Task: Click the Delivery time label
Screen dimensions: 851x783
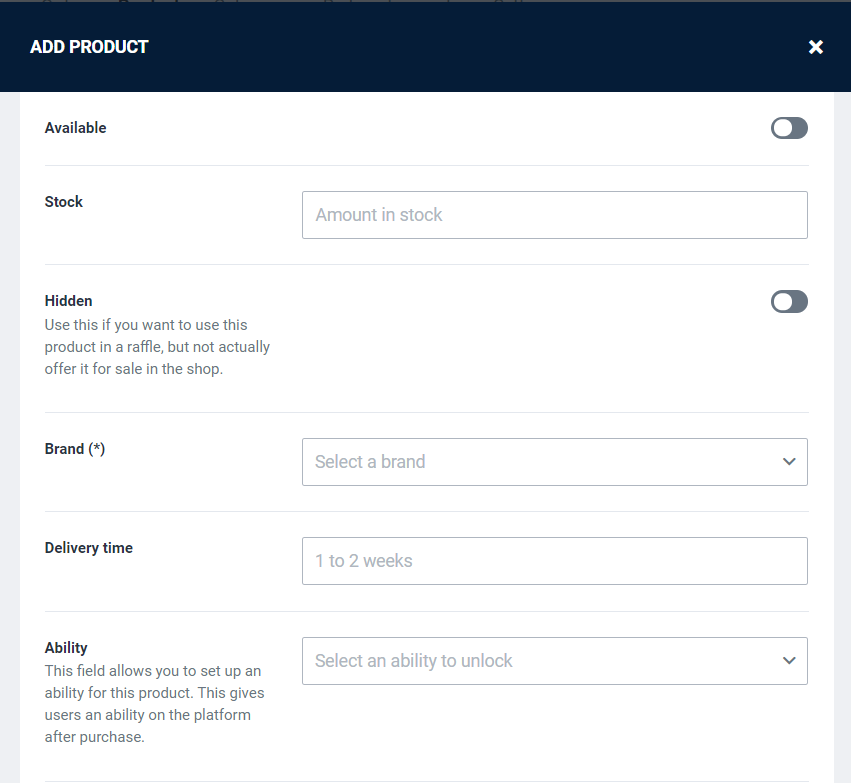Action: [89, 548]
